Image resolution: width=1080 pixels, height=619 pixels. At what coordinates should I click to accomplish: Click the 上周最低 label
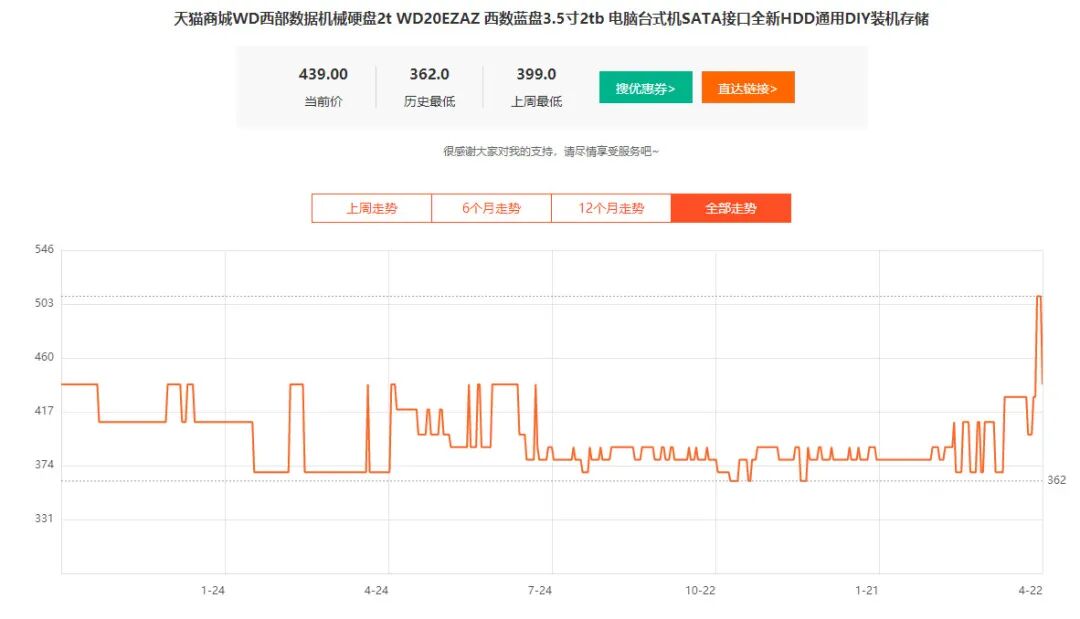pyautogui.click(x=536, y=101)
